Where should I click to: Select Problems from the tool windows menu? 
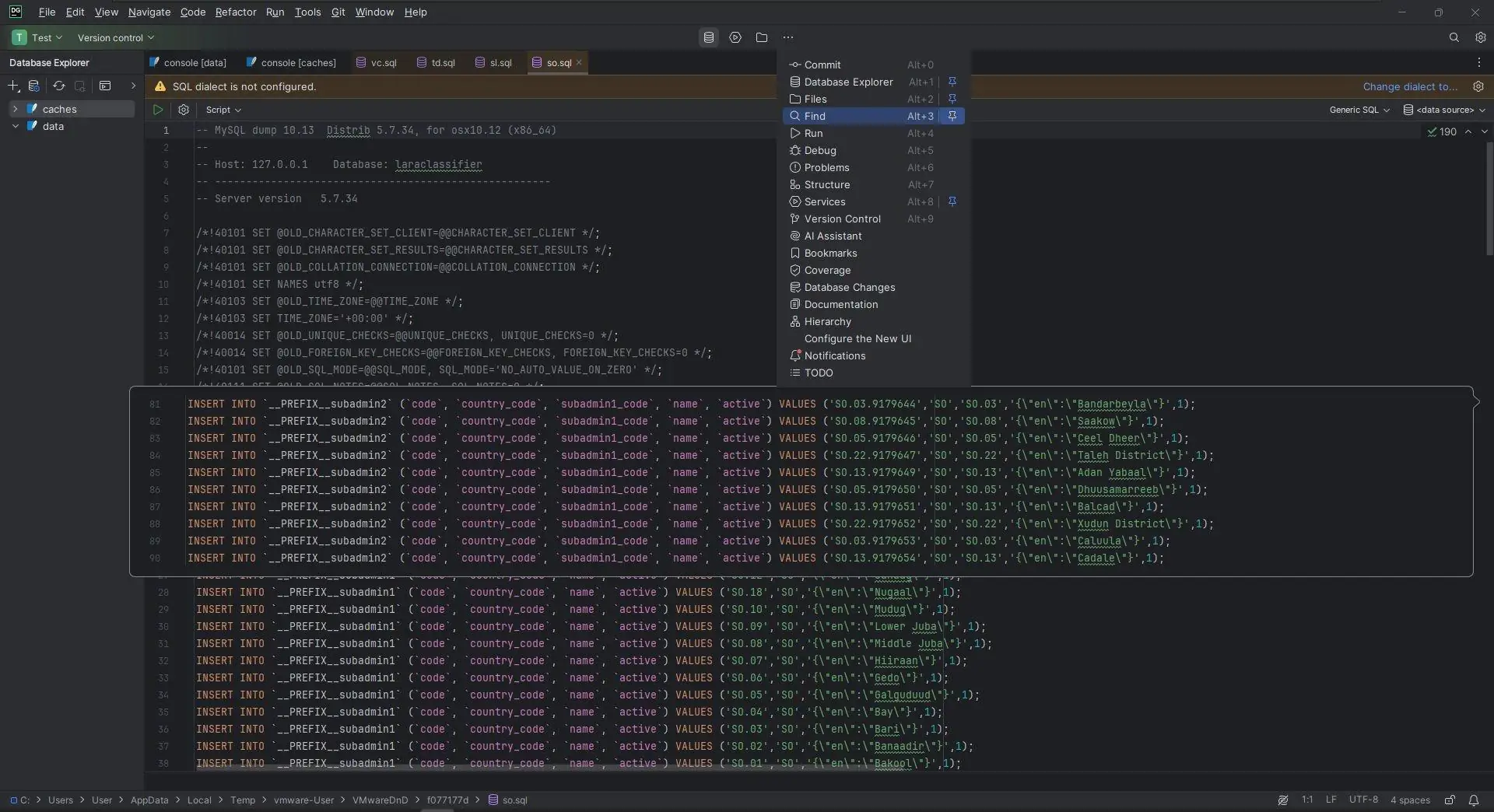(x=826, y=167)
